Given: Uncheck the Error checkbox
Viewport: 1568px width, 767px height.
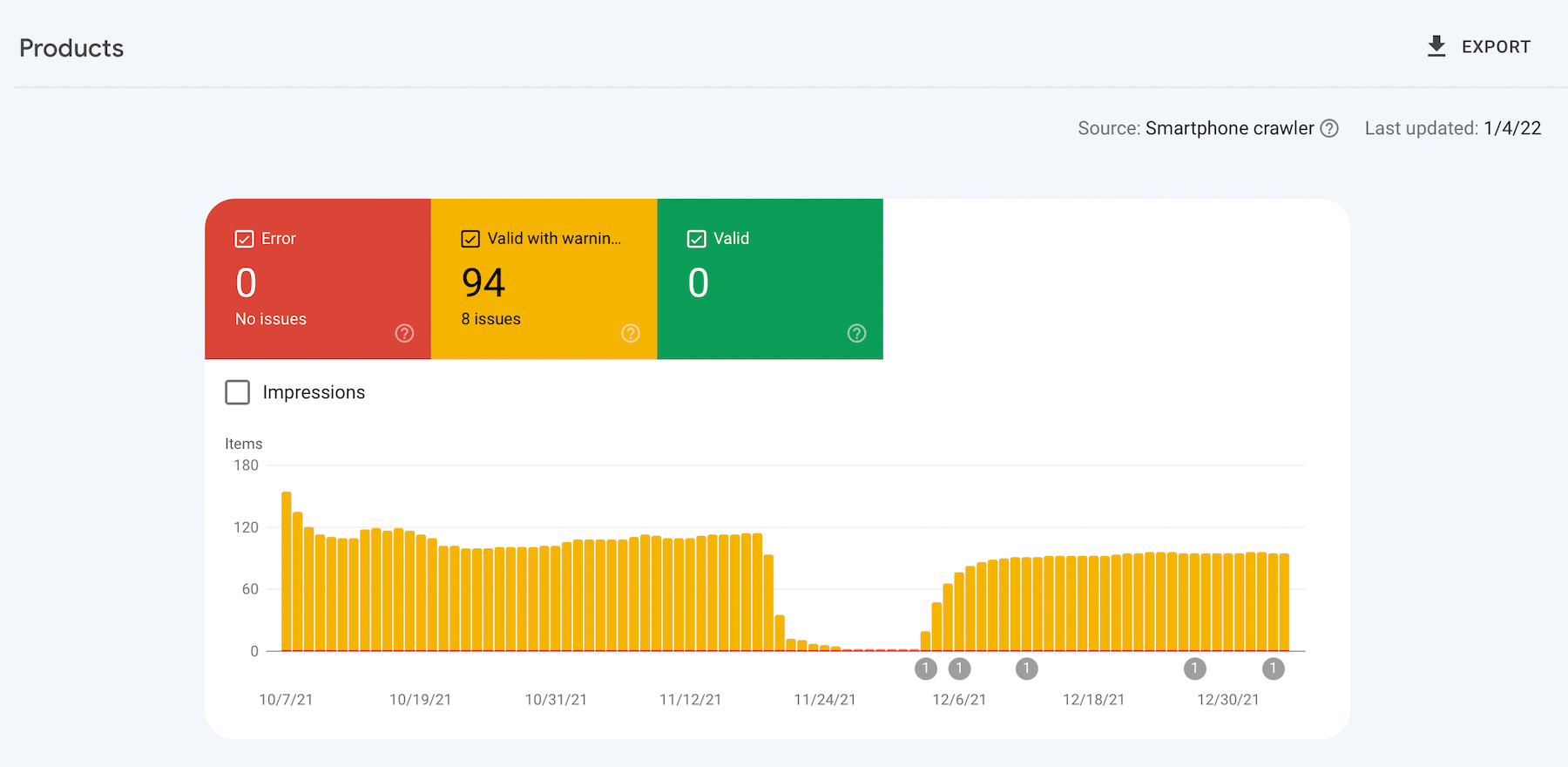Looking at the screenshot, I should (x=245, y=239).
